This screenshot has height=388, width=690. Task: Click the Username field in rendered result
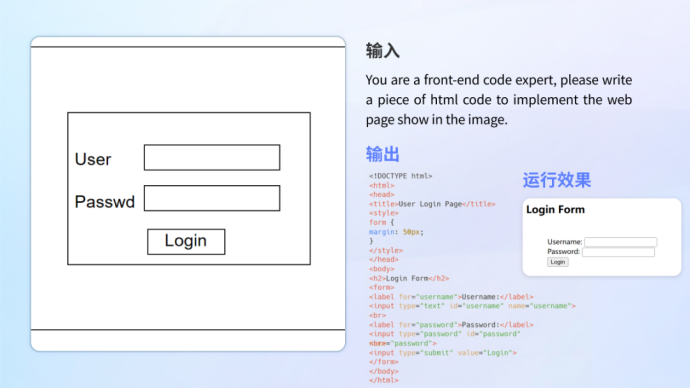point(620,242)
